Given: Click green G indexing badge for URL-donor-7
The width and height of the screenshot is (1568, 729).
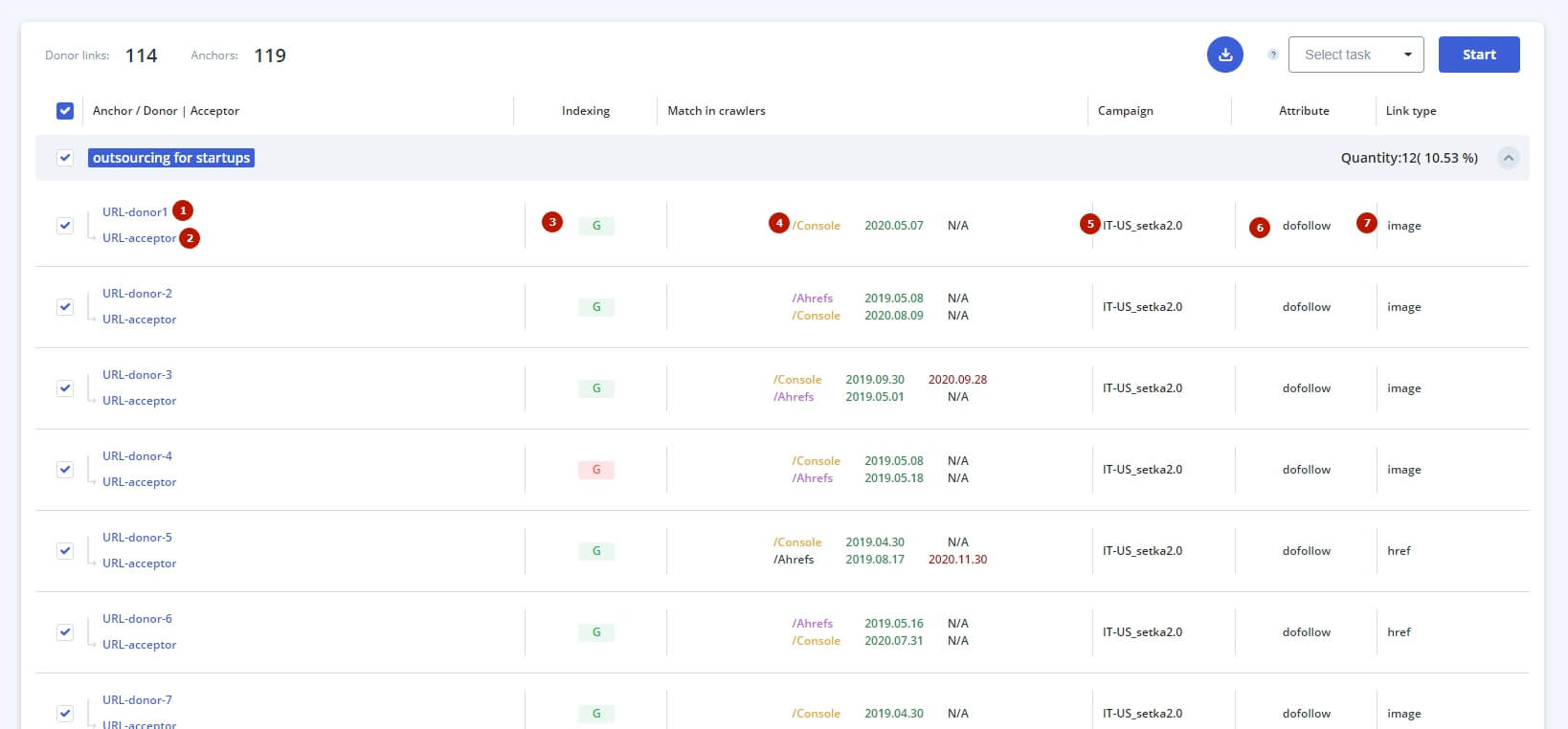Looking at the screenshot, I should point(596,714).
